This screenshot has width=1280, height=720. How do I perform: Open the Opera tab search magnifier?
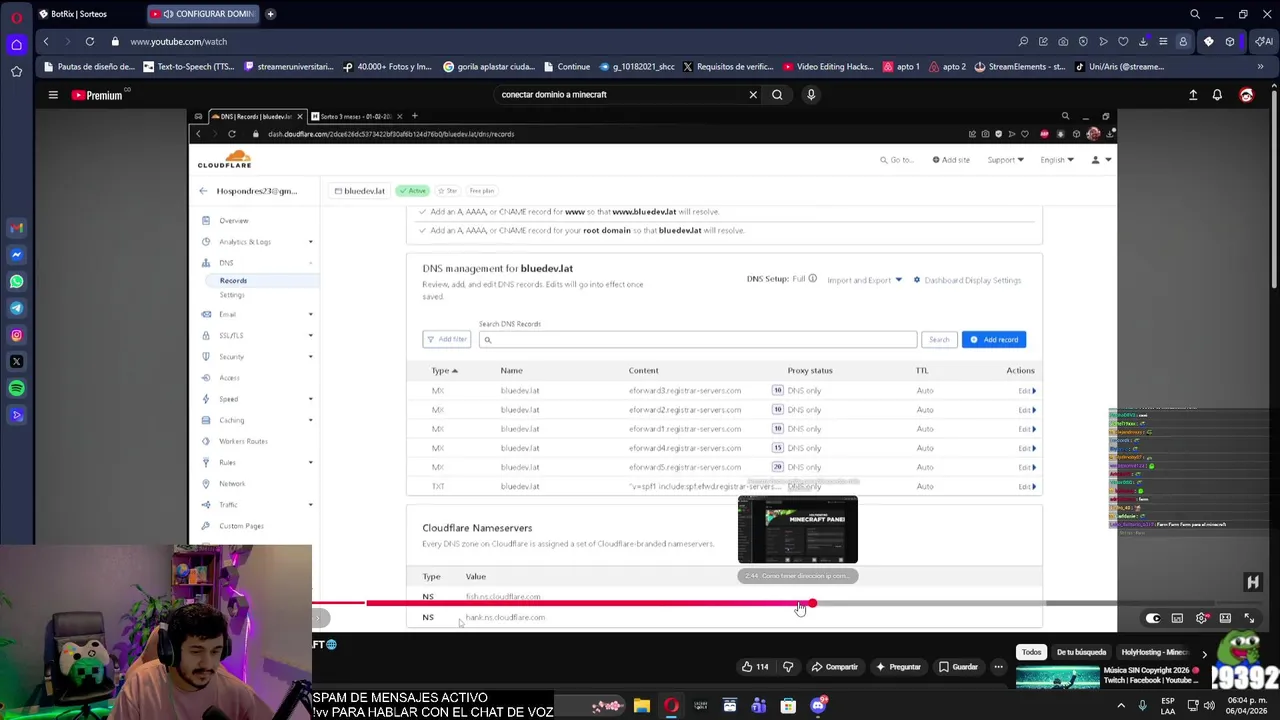click(x=1195, y=14)
